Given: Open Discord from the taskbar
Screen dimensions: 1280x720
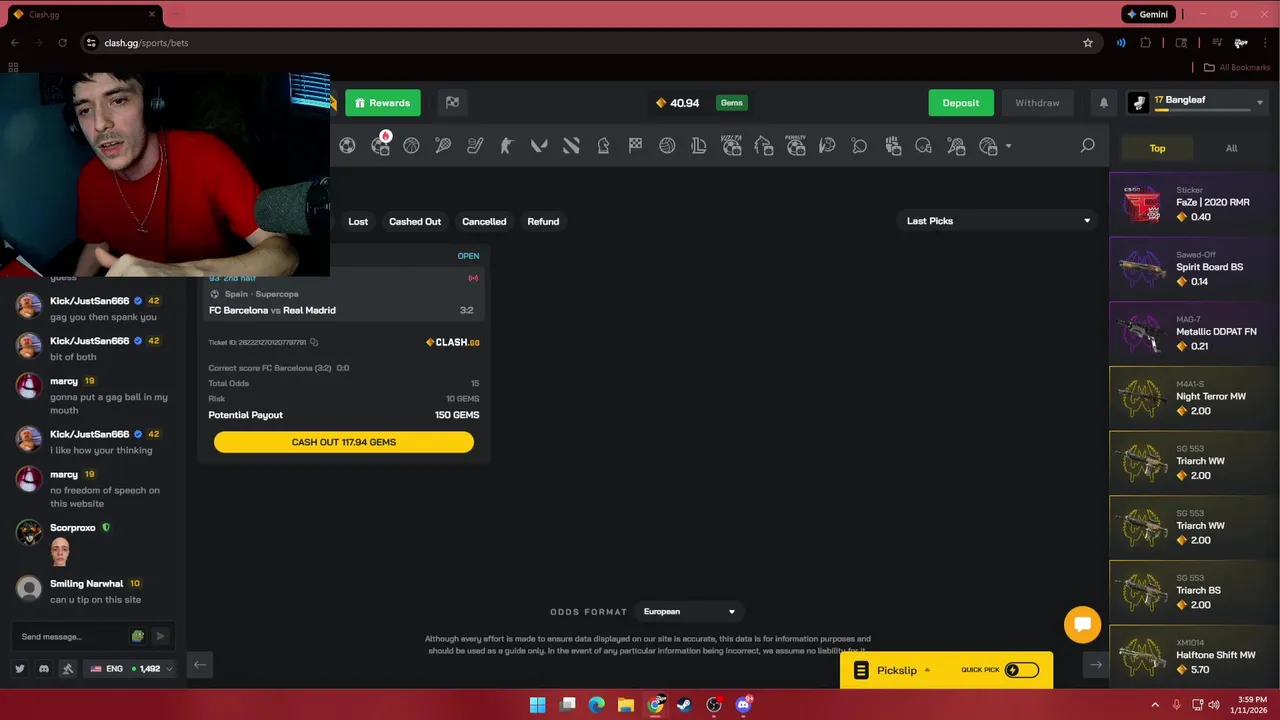Looking at the screenshot, I should pyautogui.click(x=743, y=705).
